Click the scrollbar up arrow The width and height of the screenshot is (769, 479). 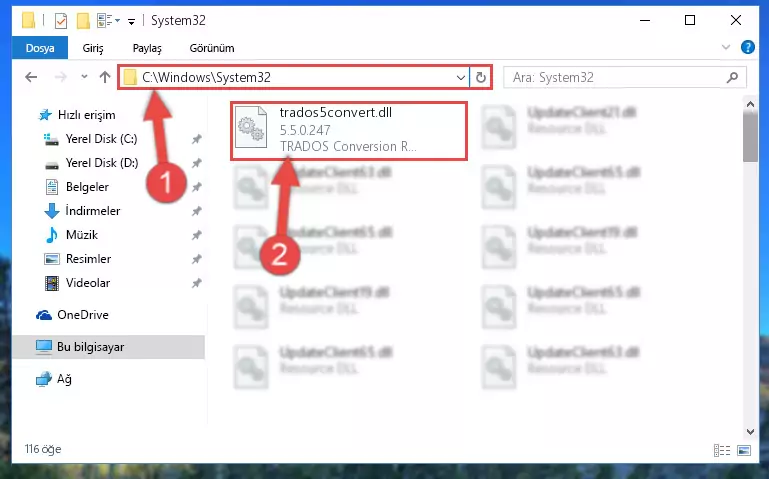(750, 104)
